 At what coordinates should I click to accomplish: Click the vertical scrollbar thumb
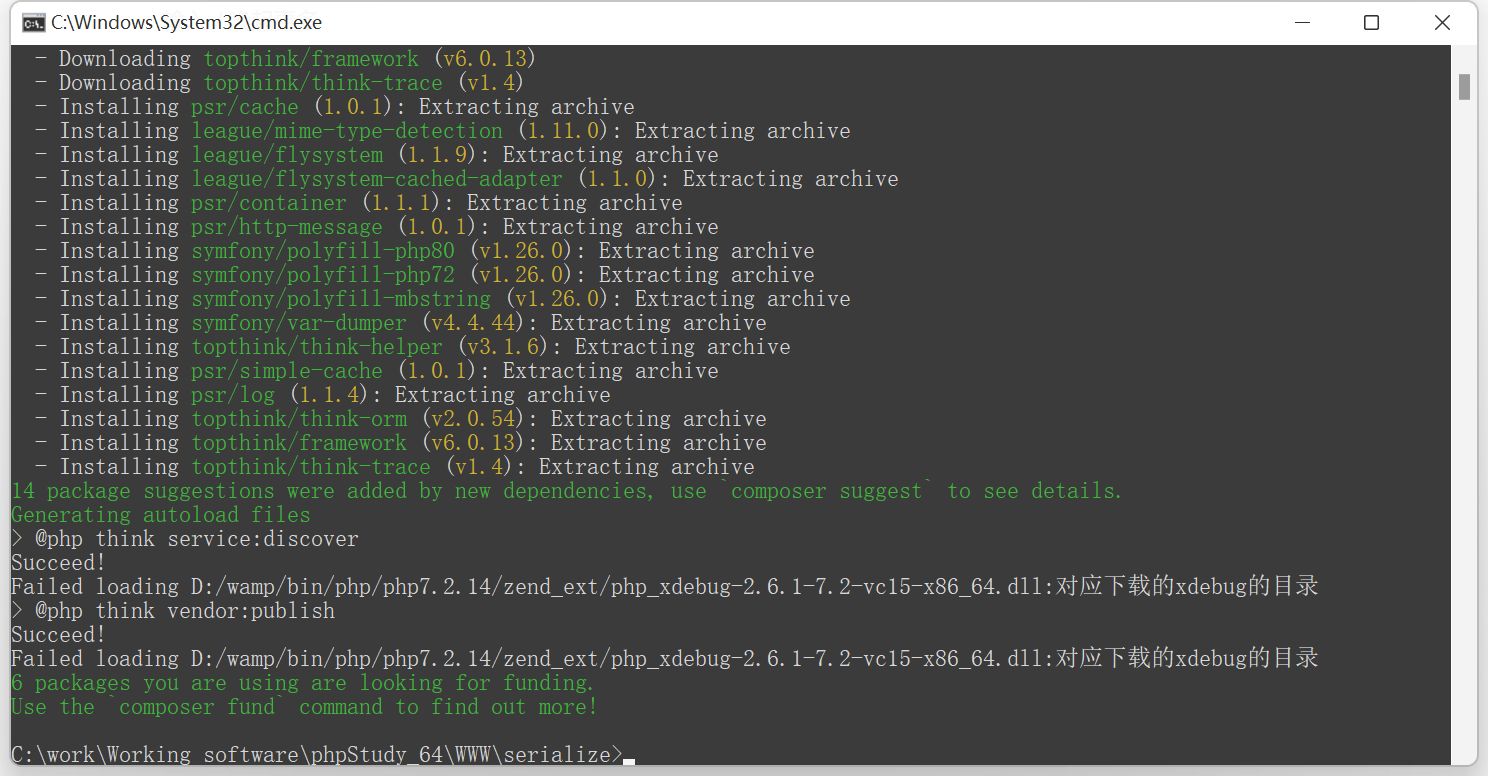1464,87
